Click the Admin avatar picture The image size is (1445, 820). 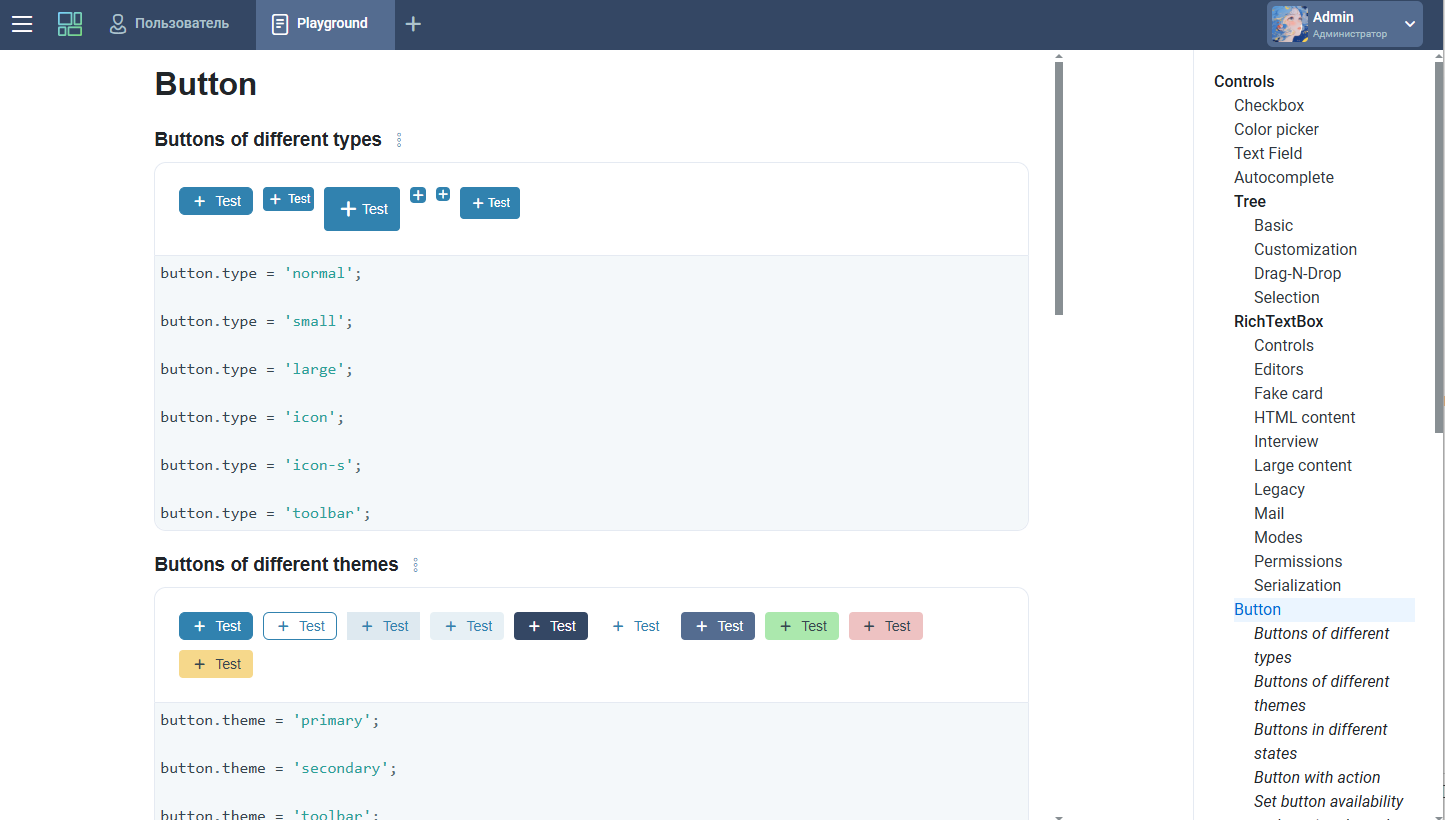[1289, 24]
